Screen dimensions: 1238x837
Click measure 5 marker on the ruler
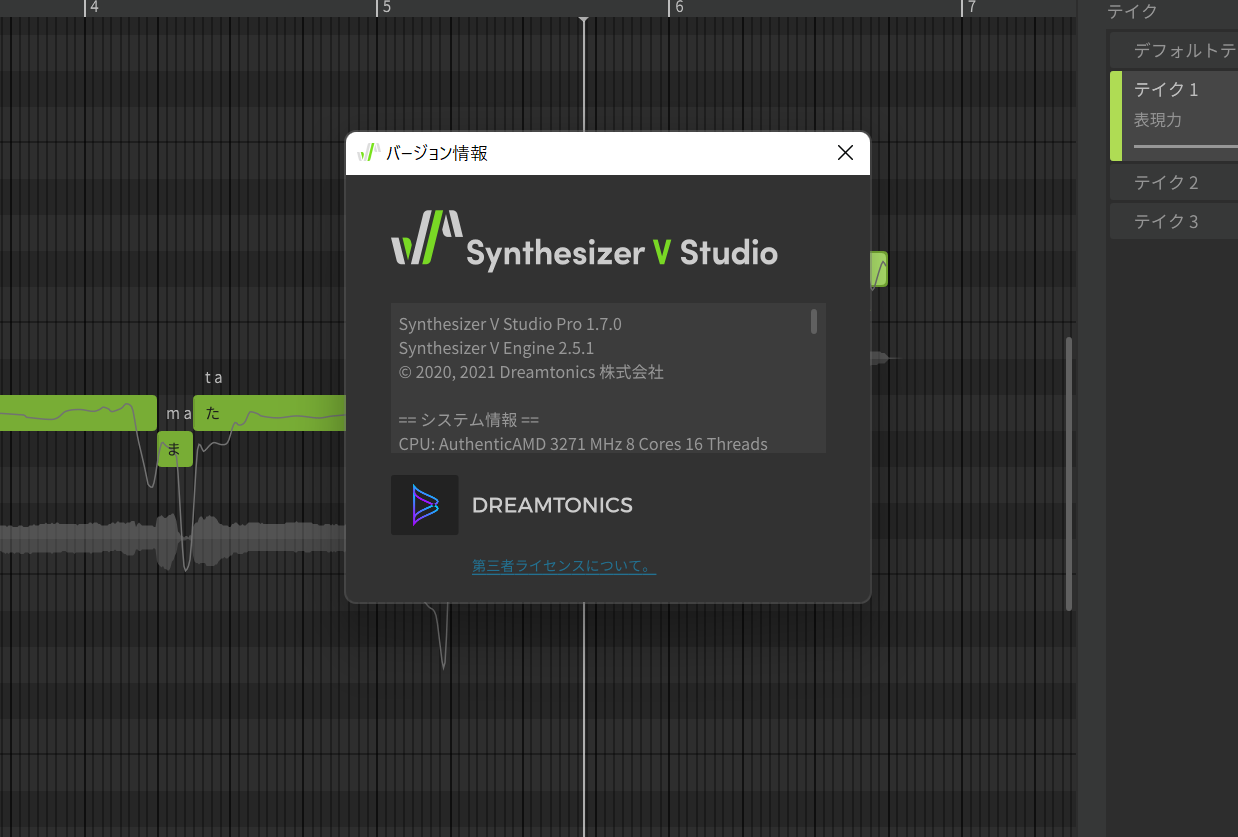pos(386,8)
